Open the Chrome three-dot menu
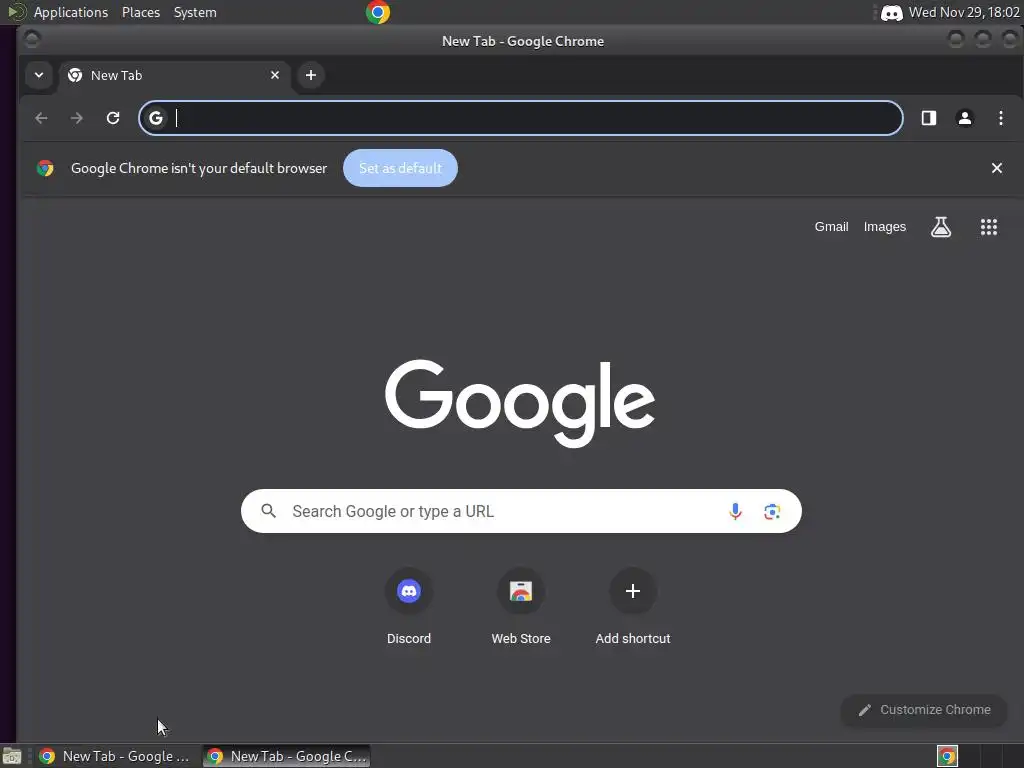This screenshot has width=1024, height=768. tap(1000, 118)
